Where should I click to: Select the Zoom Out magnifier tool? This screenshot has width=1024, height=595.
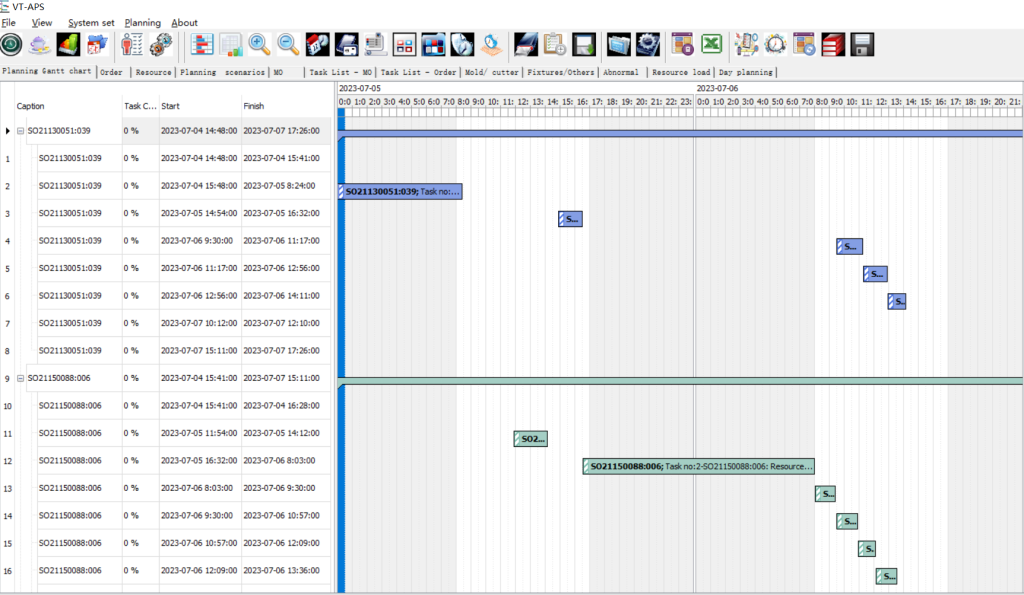coord(287,44)
